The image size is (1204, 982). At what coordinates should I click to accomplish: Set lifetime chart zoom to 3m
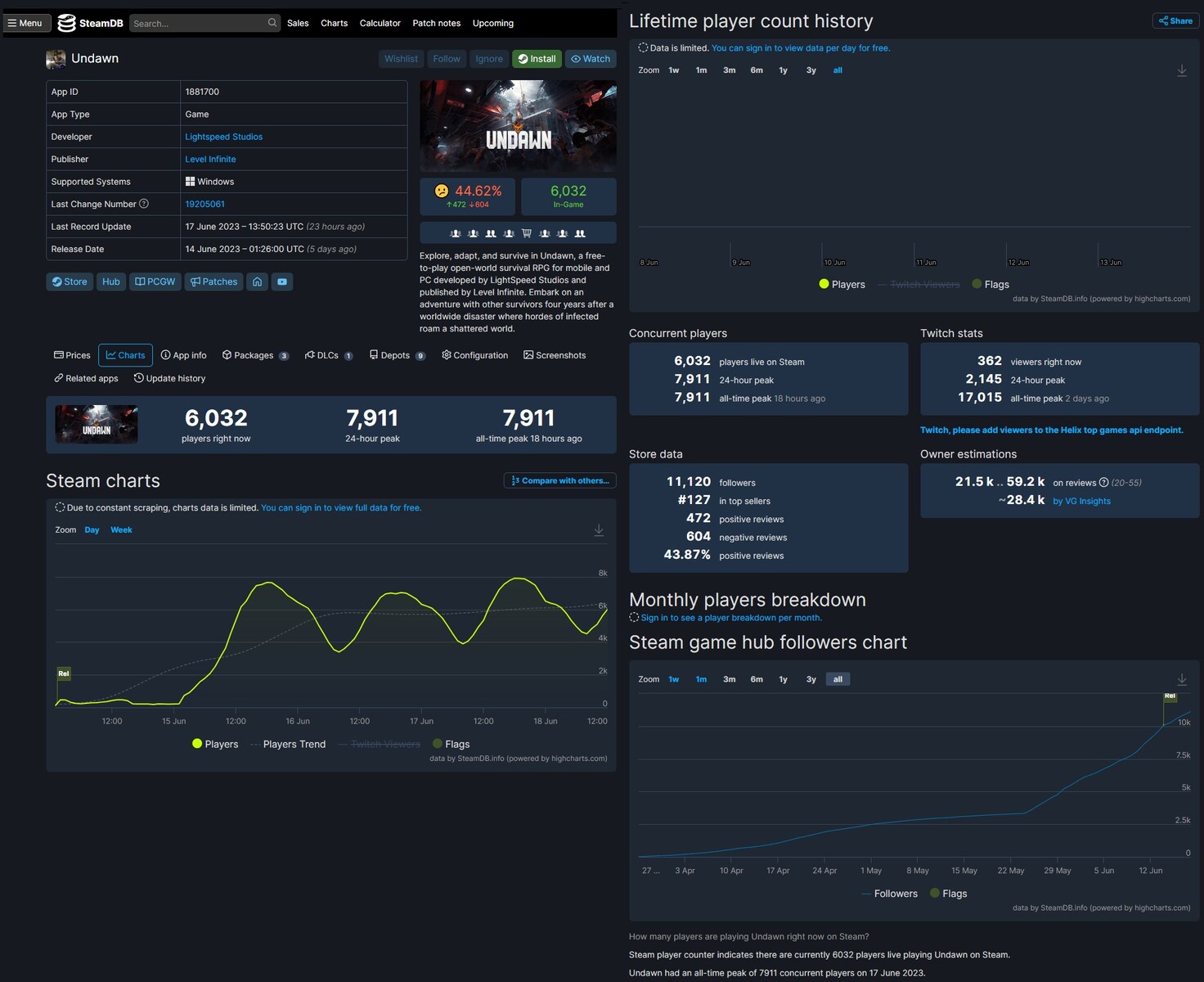(x=730, y=70)
